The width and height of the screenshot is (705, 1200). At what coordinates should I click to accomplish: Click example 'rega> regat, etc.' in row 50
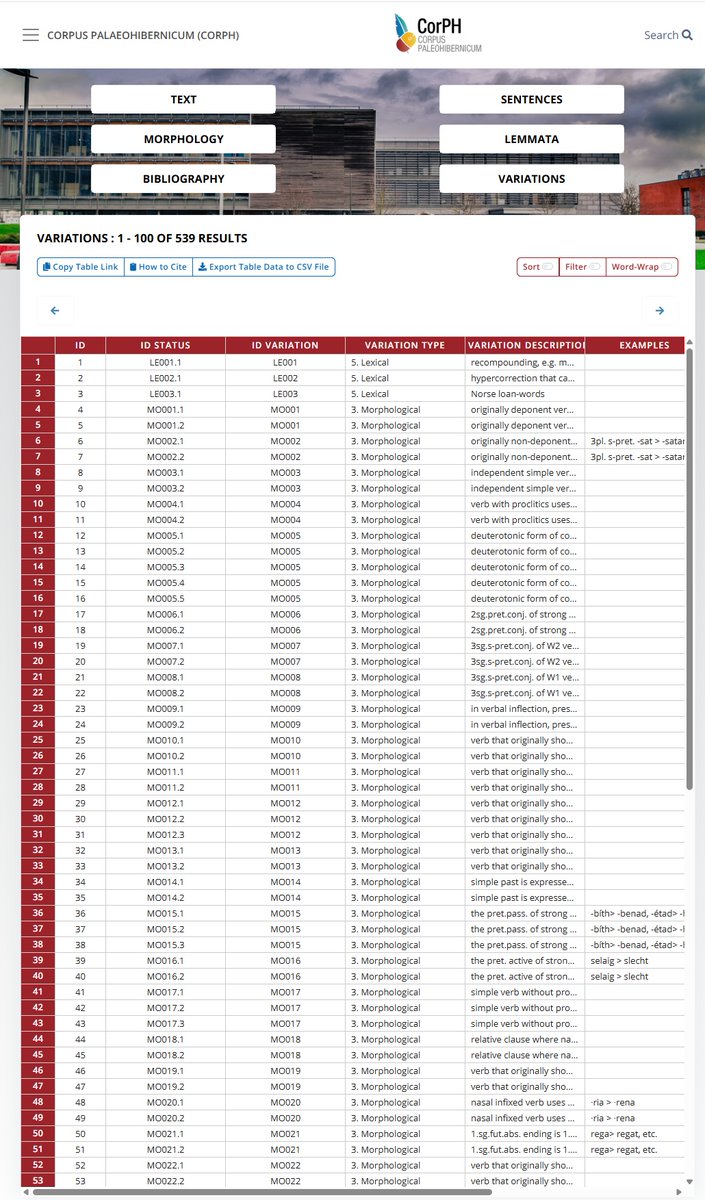(635, 1134)
